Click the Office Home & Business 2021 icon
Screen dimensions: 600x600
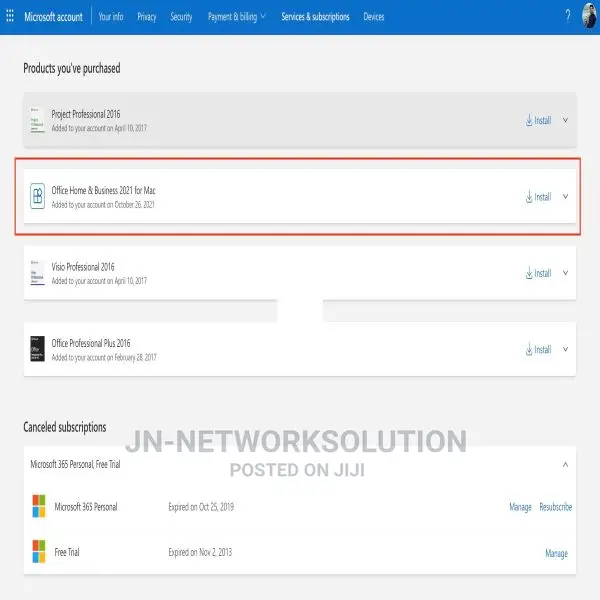(38, 196)
